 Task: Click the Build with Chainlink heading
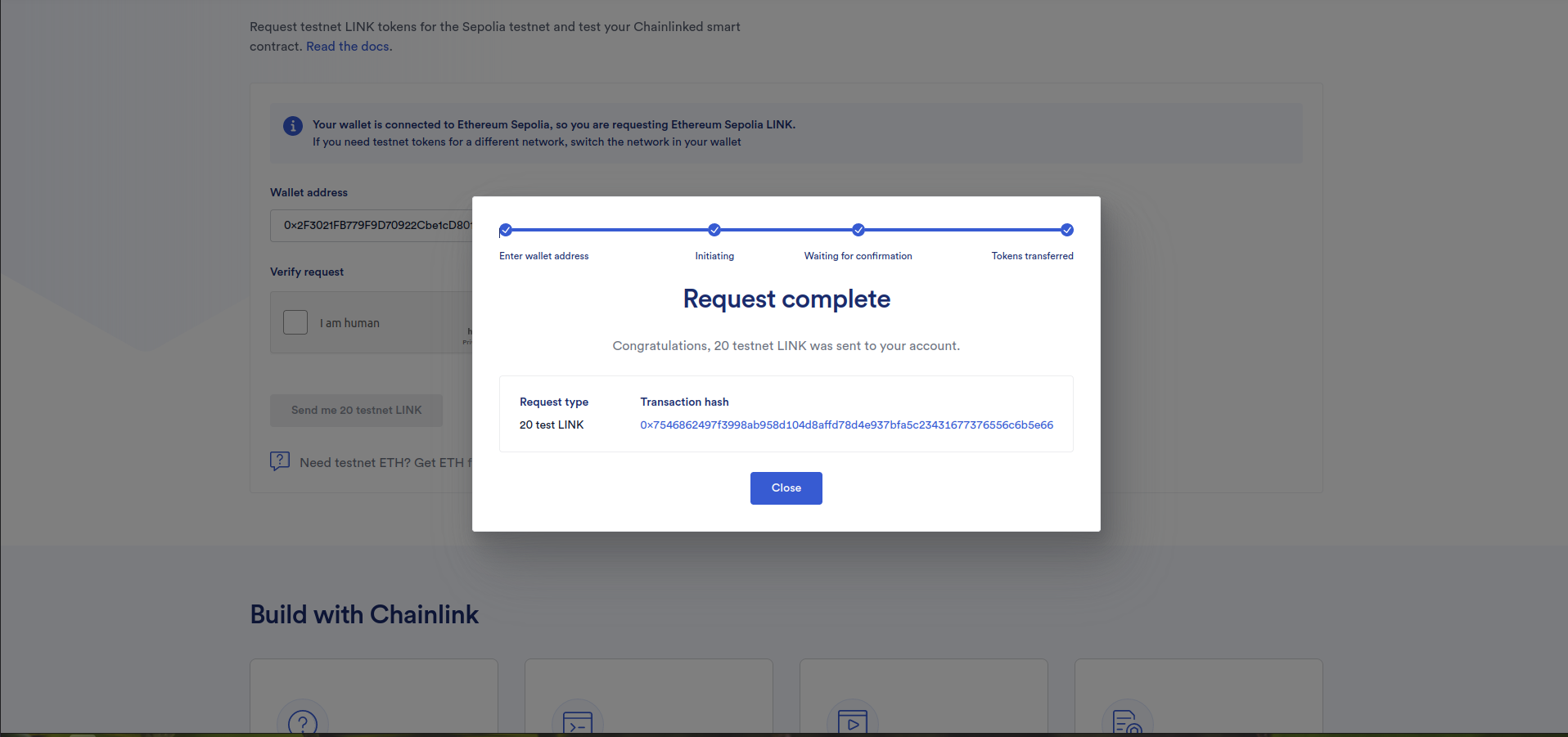click(364, 614)
